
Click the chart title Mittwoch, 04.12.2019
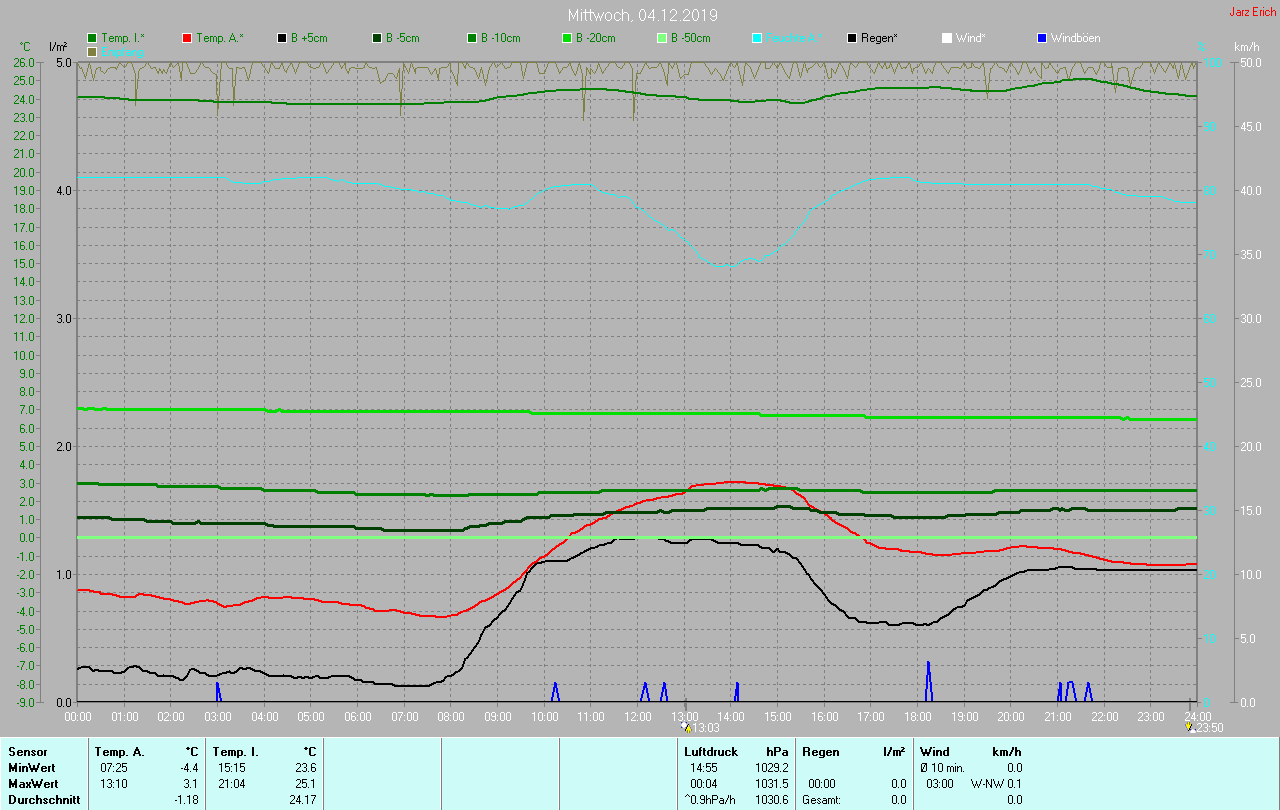point(642,15)
